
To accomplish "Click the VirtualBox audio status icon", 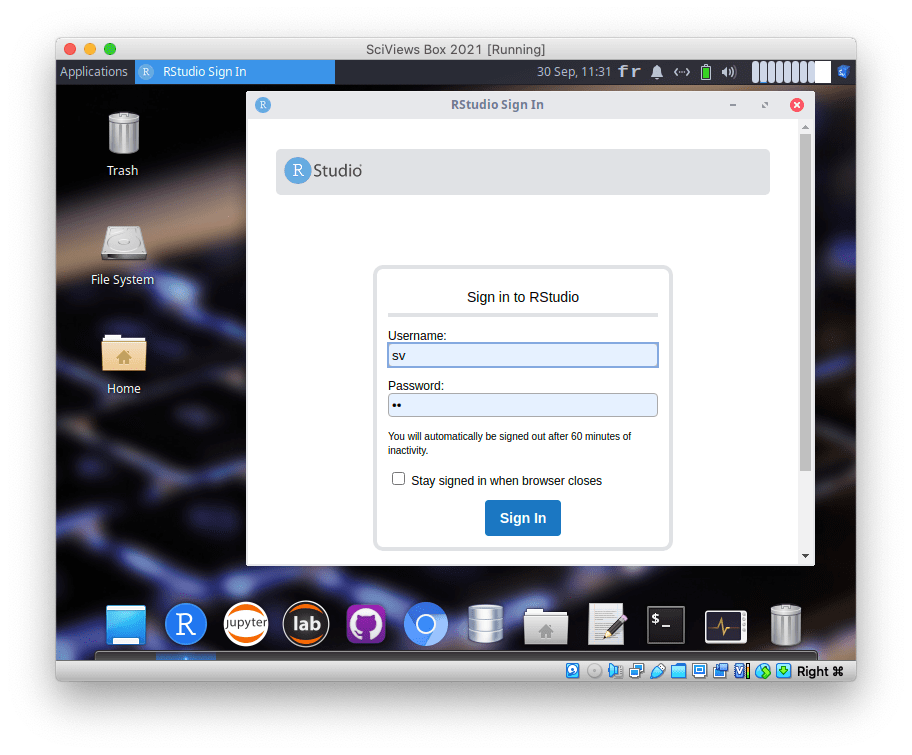I will point(615,671).
